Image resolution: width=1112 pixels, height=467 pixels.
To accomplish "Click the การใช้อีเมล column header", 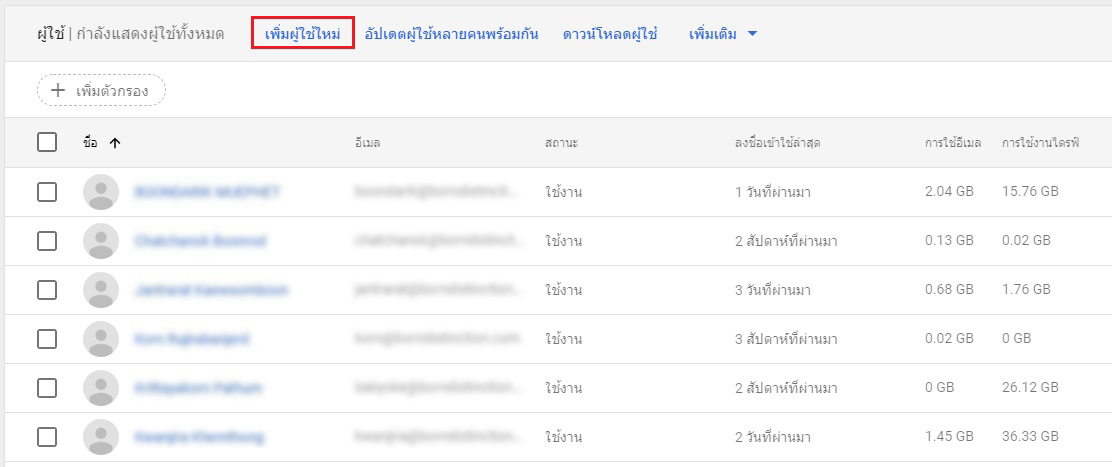I will coord(954,143).
